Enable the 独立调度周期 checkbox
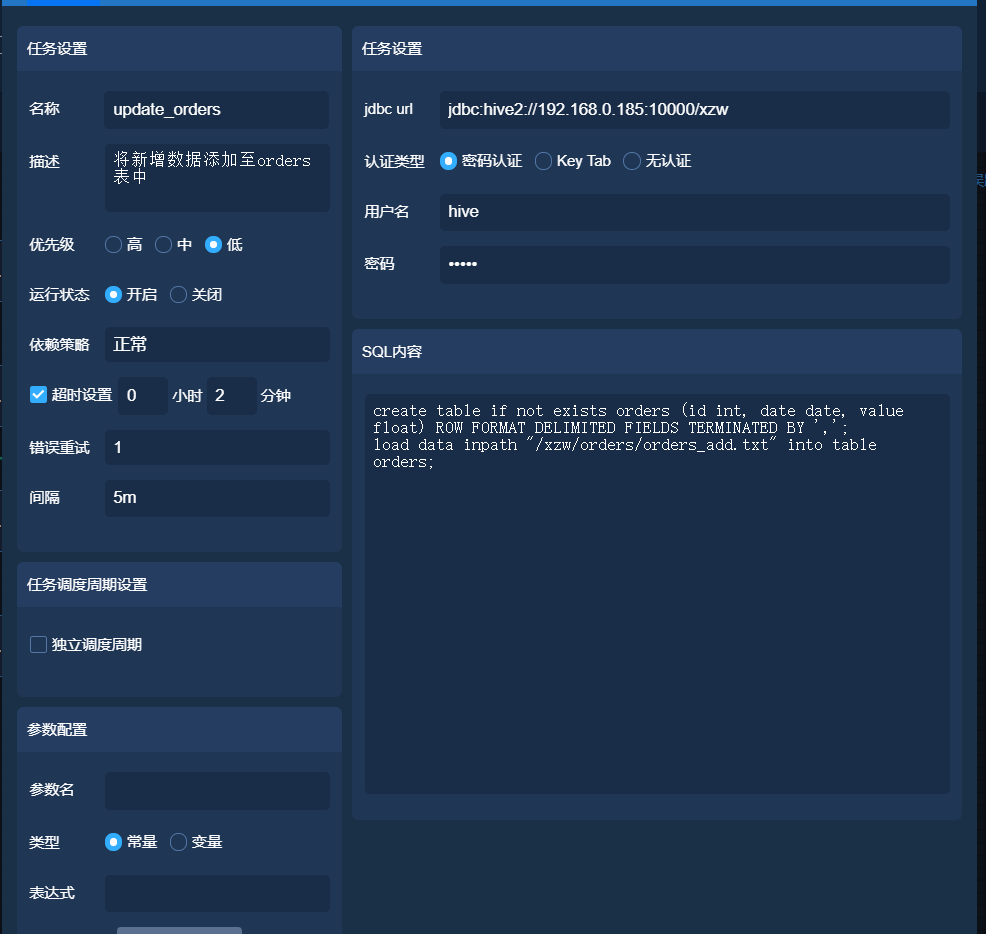Image resolution: width=986 pixels, height=934 pixels. (x=37, y=644)
